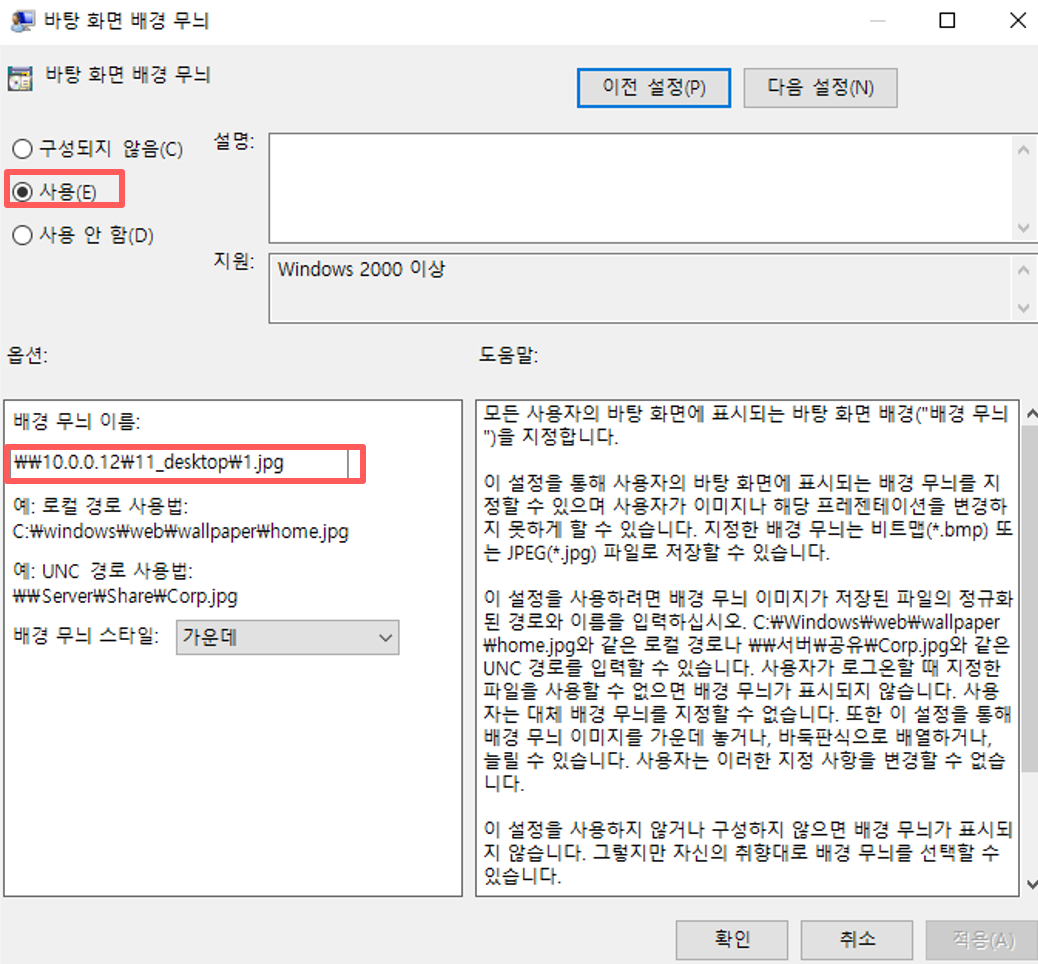This screenshot has width=1038, height=964.
Task: Click the up arrow of 도움말 scrollbar
Action: pos(1031,414)
